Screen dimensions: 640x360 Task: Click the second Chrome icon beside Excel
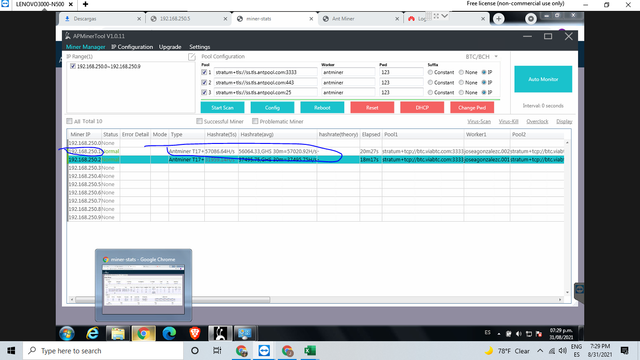[287, 351]
